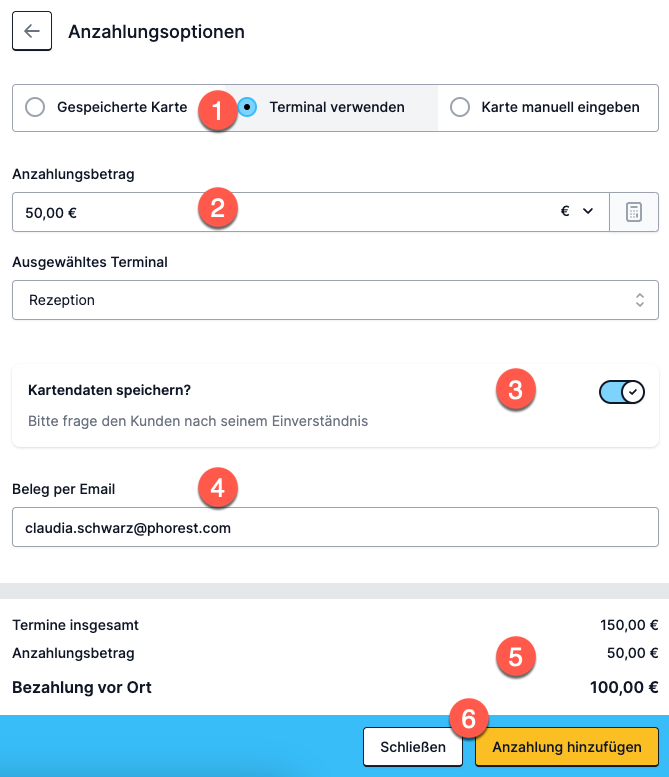This screenshot has height=777, width=669.
Task: Select Karte manuell eingeben radio option
Action: (x=460, y=107)
